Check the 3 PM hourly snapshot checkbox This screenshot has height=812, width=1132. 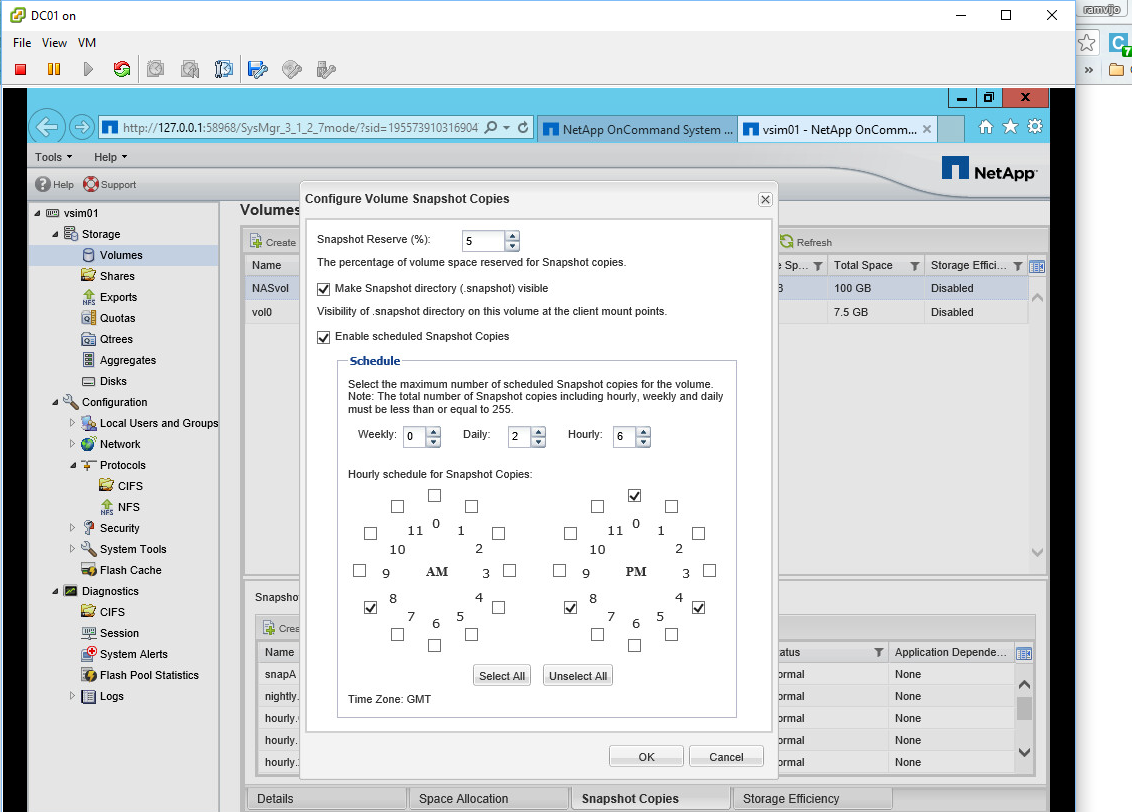click(708, 570)
